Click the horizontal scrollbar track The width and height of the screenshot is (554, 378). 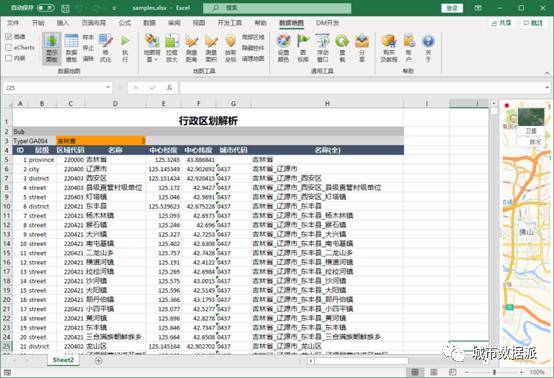pos(361,361)
